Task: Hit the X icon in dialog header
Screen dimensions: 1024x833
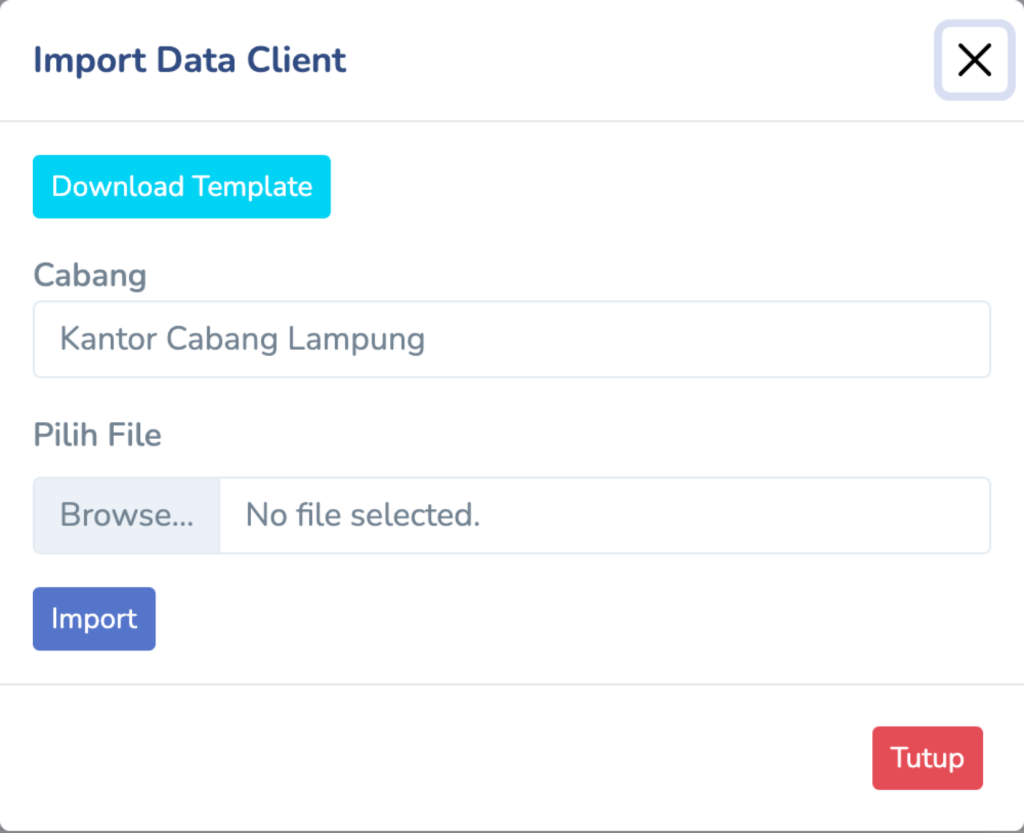Action: [973, 60]
